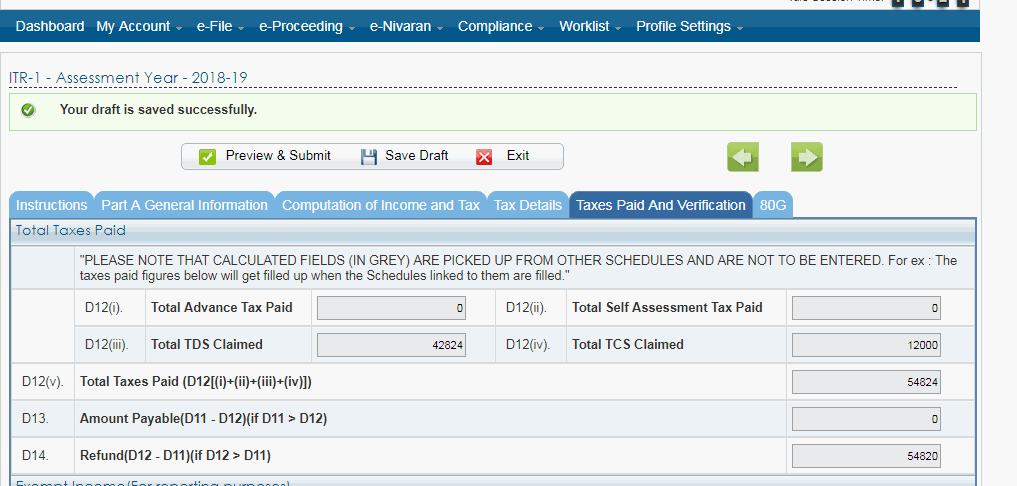Select Computation of Income and Tax tab

pyautogui.click(x=380, y=205)
